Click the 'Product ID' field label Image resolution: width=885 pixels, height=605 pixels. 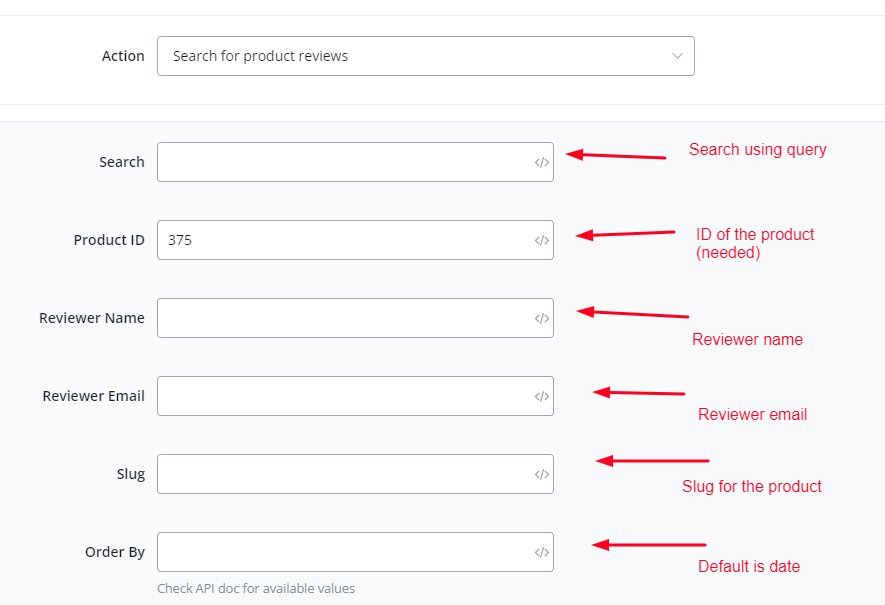click(109, 240)
